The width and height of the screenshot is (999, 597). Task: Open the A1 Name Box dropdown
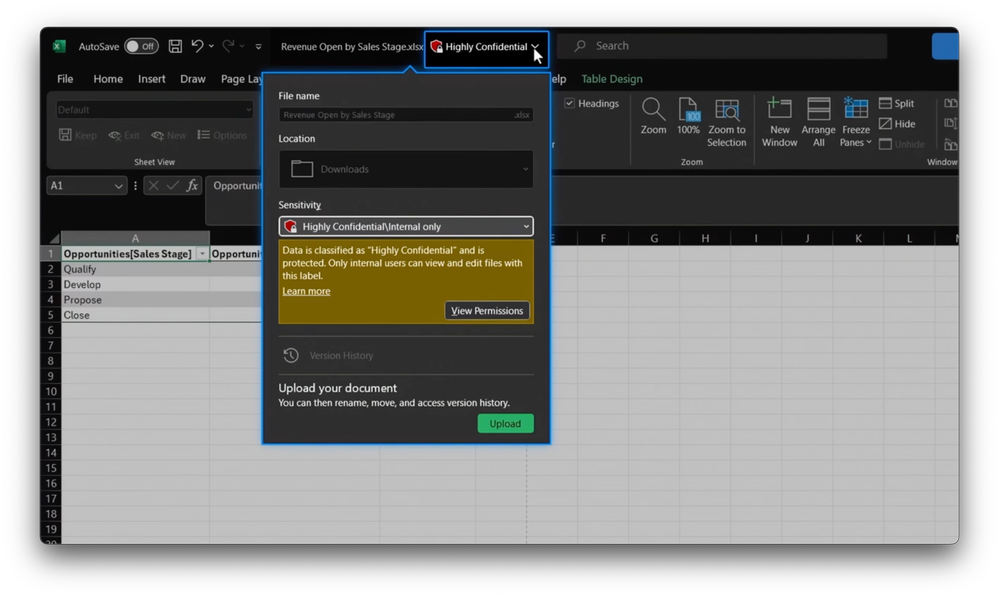(119, 186)
